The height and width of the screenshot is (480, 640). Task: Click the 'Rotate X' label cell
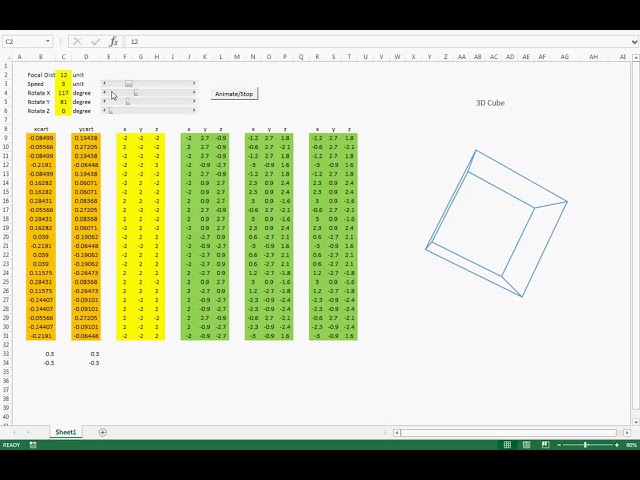[39, 93]
